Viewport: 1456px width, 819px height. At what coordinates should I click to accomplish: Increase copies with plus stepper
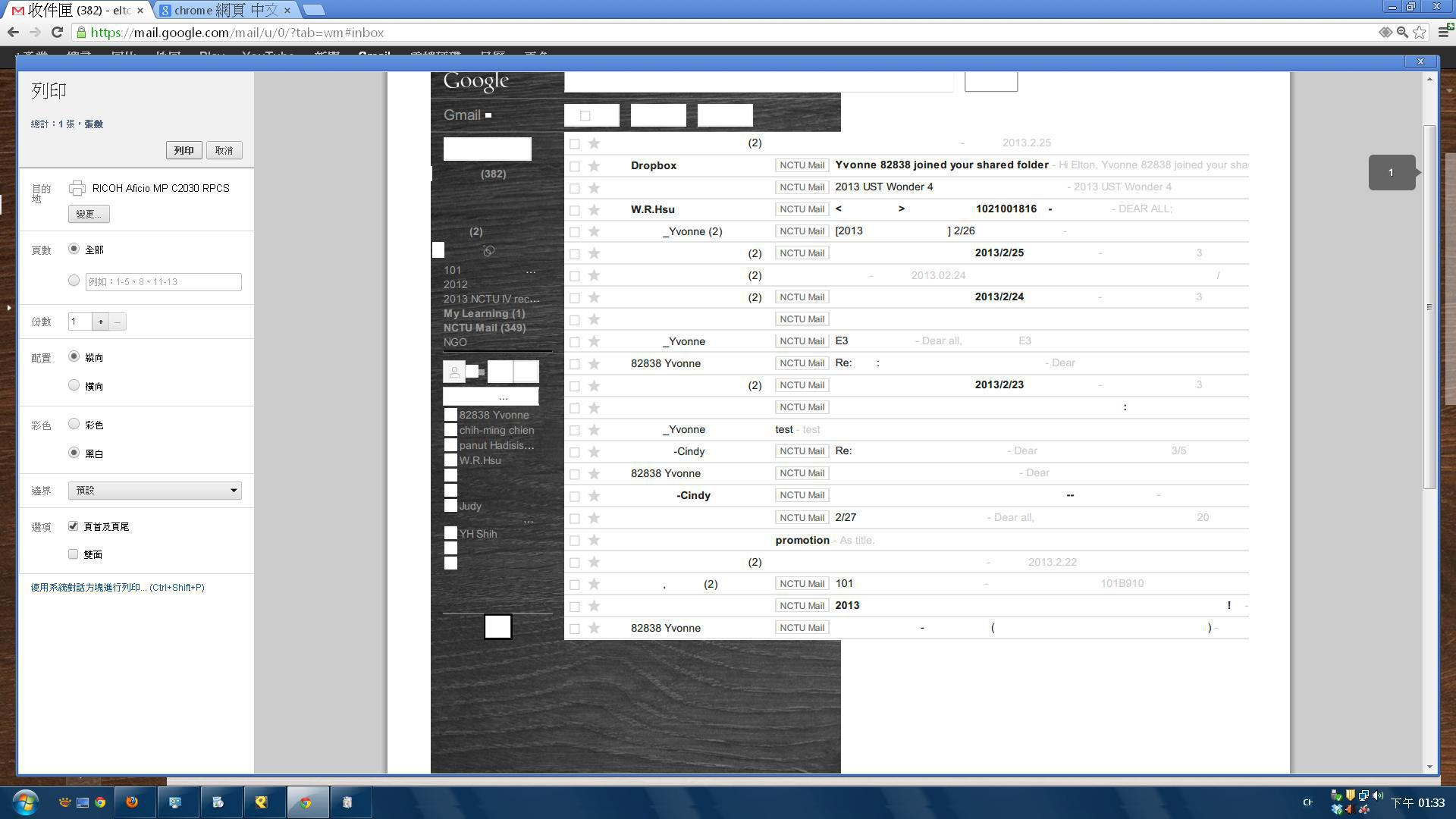[100, 322]
